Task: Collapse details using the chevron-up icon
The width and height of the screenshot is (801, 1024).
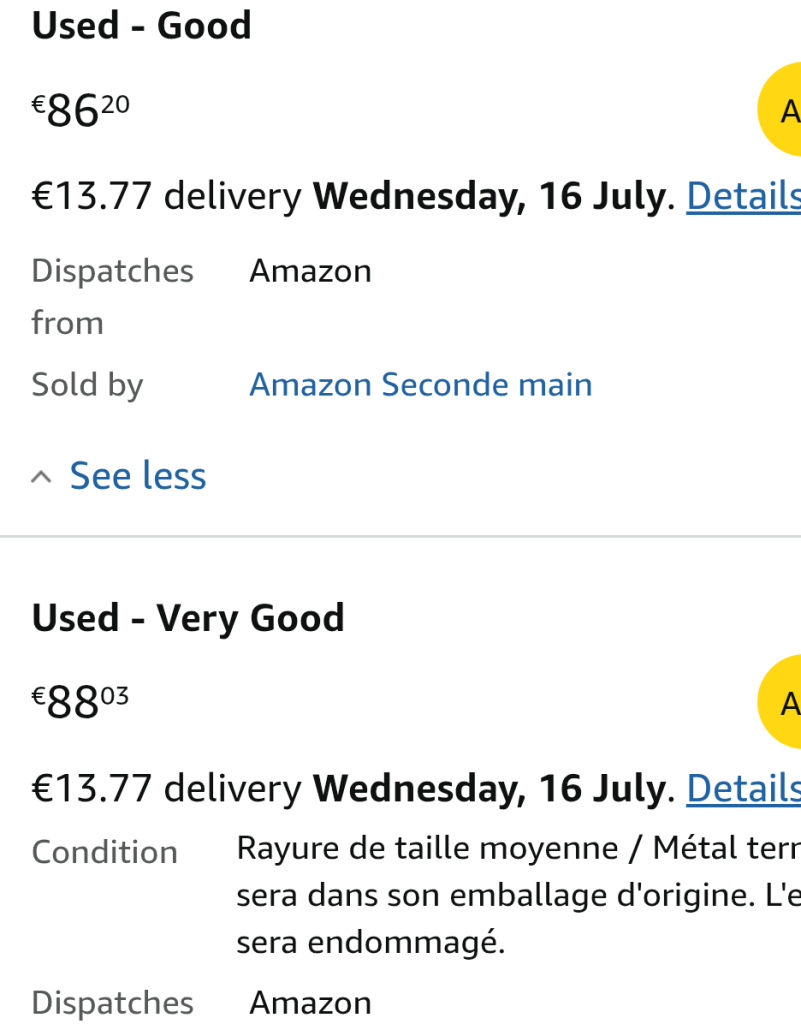Action: 41,477
